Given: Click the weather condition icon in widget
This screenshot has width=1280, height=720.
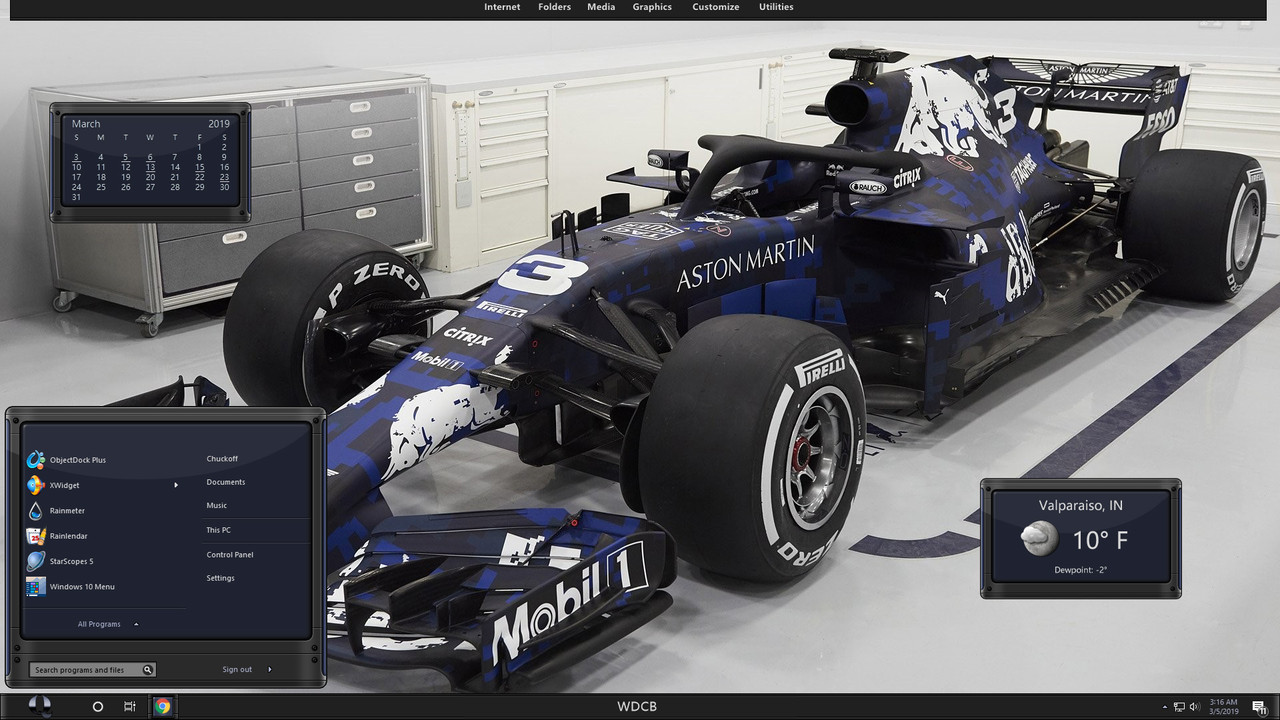Looking at the screenshot, I should [1040, 540].
